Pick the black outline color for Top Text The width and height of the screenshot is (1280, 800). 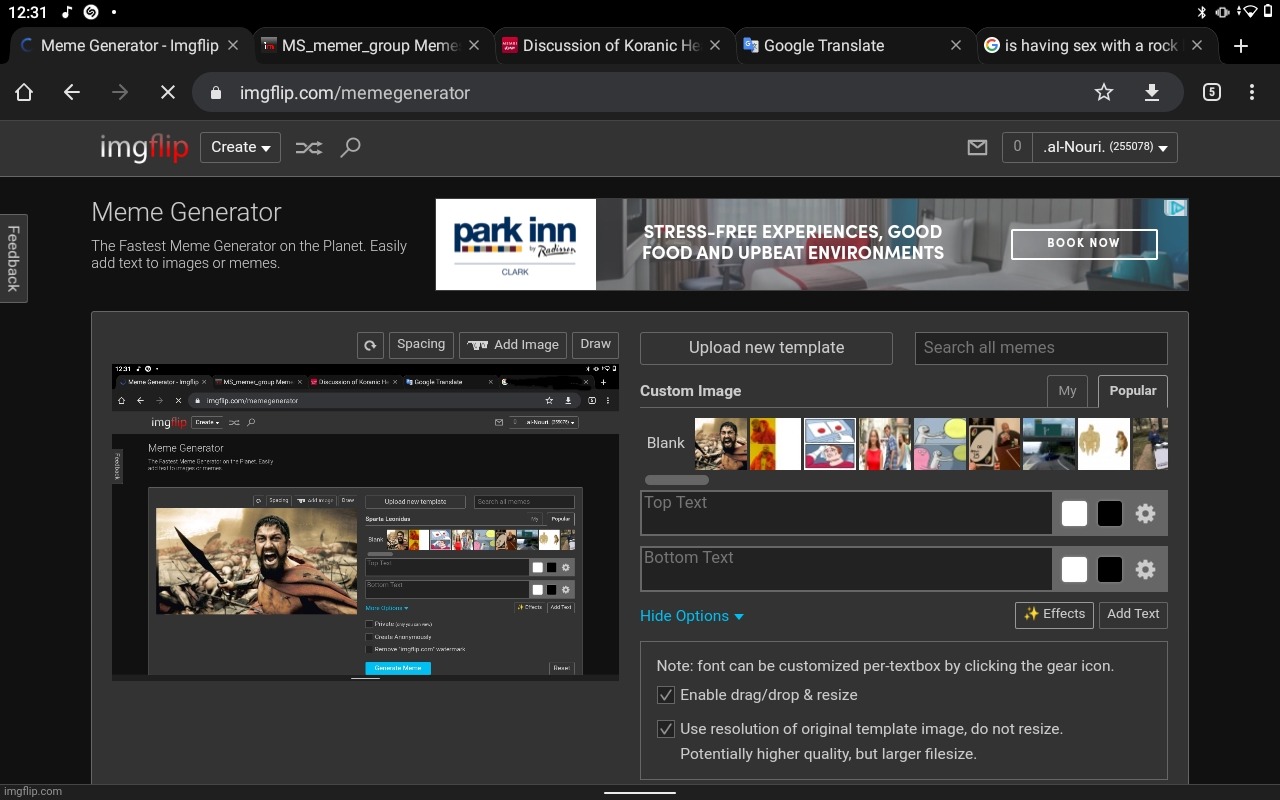pos(1110,514)
